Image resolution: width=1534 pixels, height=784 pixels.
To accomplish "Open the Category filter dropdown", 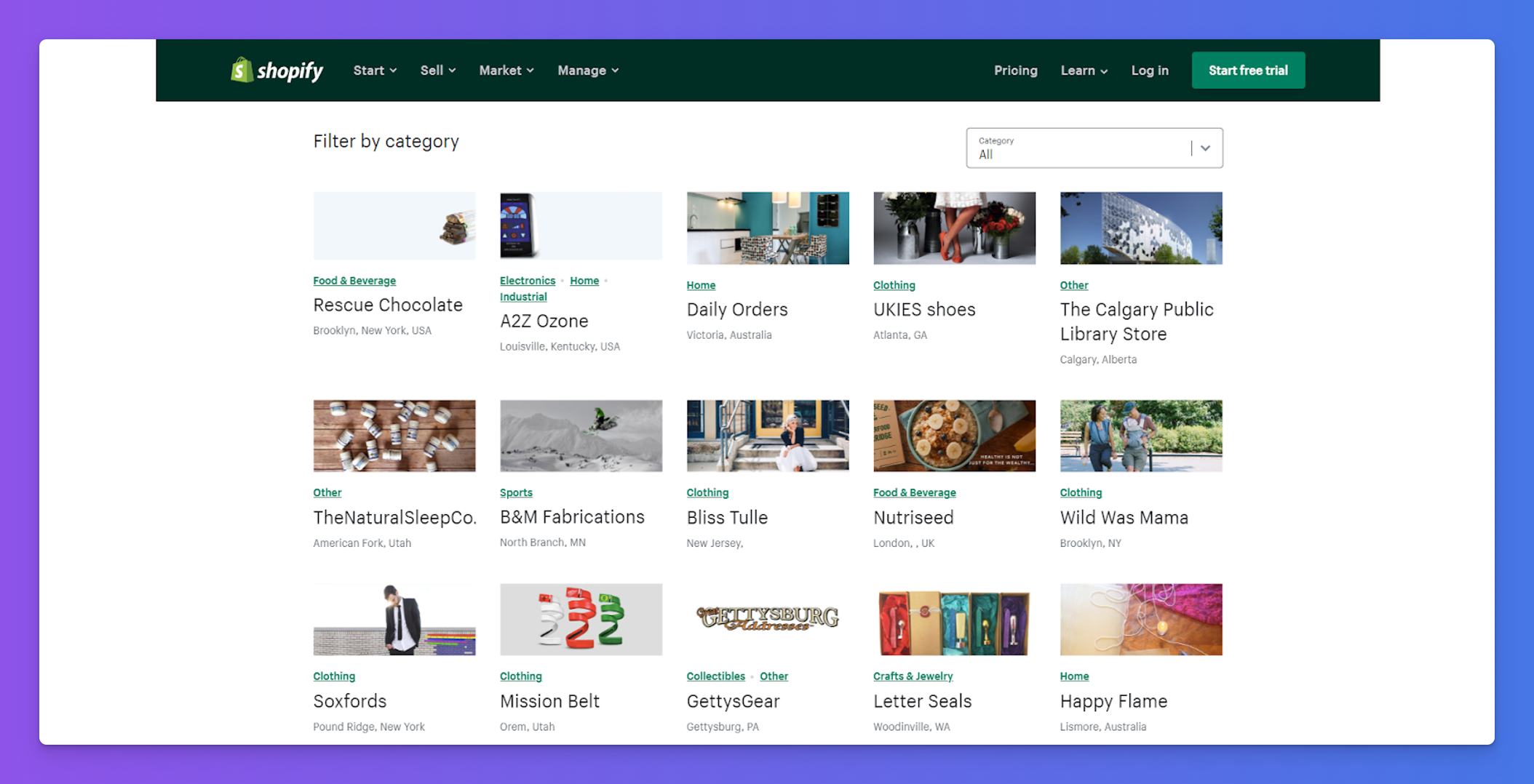I will [x=1094, y=148].
